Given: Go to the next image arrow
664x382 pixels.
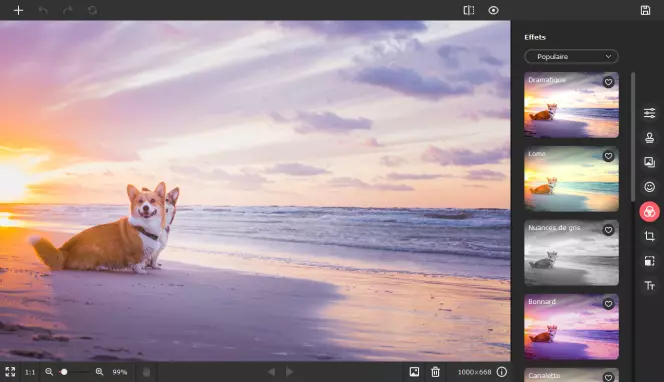Looking at the screenshot, I should [x=290, y=372].
